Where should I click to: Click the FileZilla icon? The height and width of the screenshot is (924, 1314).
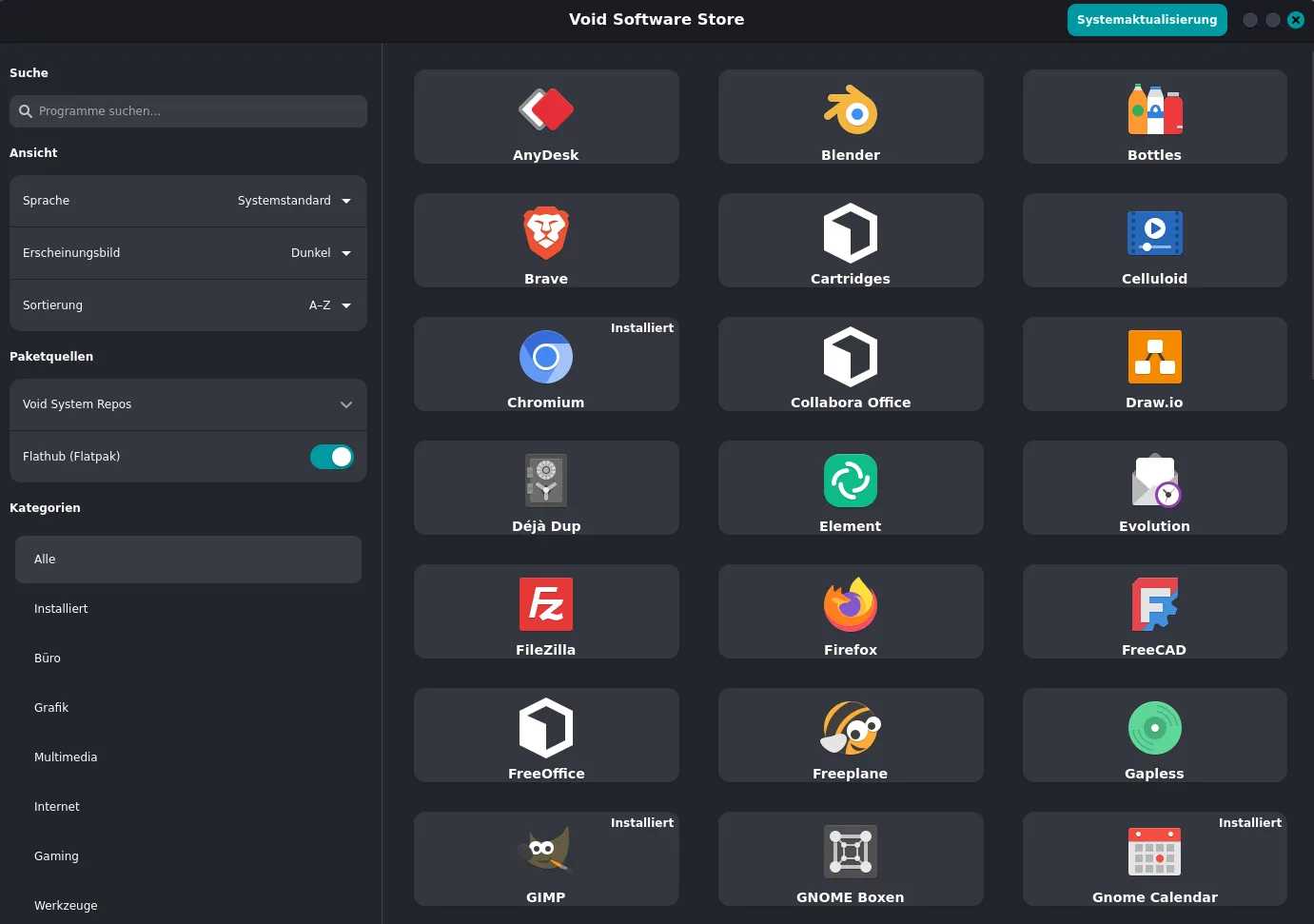click(546, 604)
